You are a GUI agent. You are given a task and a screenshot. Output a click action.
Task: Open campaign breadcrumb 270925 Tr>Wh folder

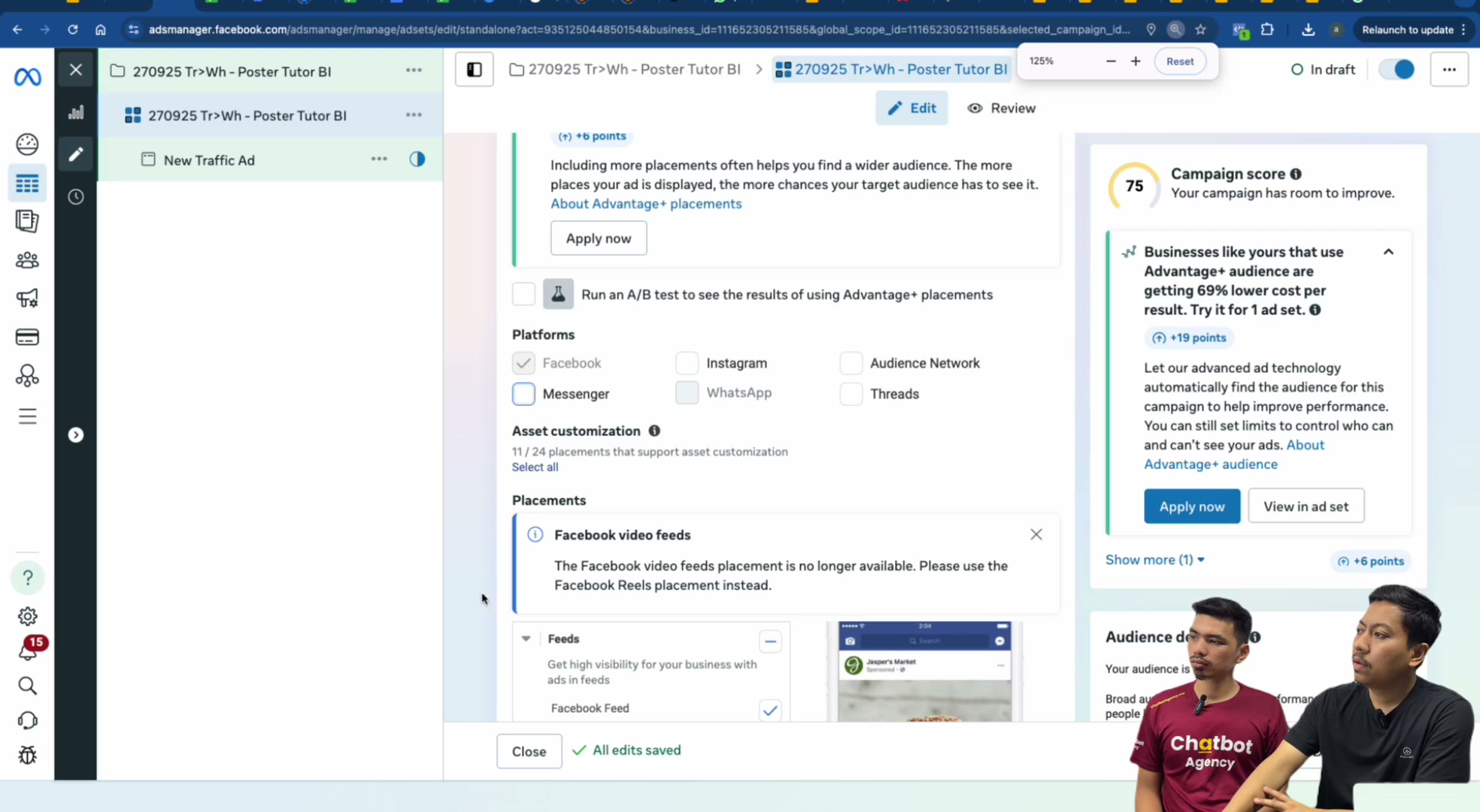625,69
